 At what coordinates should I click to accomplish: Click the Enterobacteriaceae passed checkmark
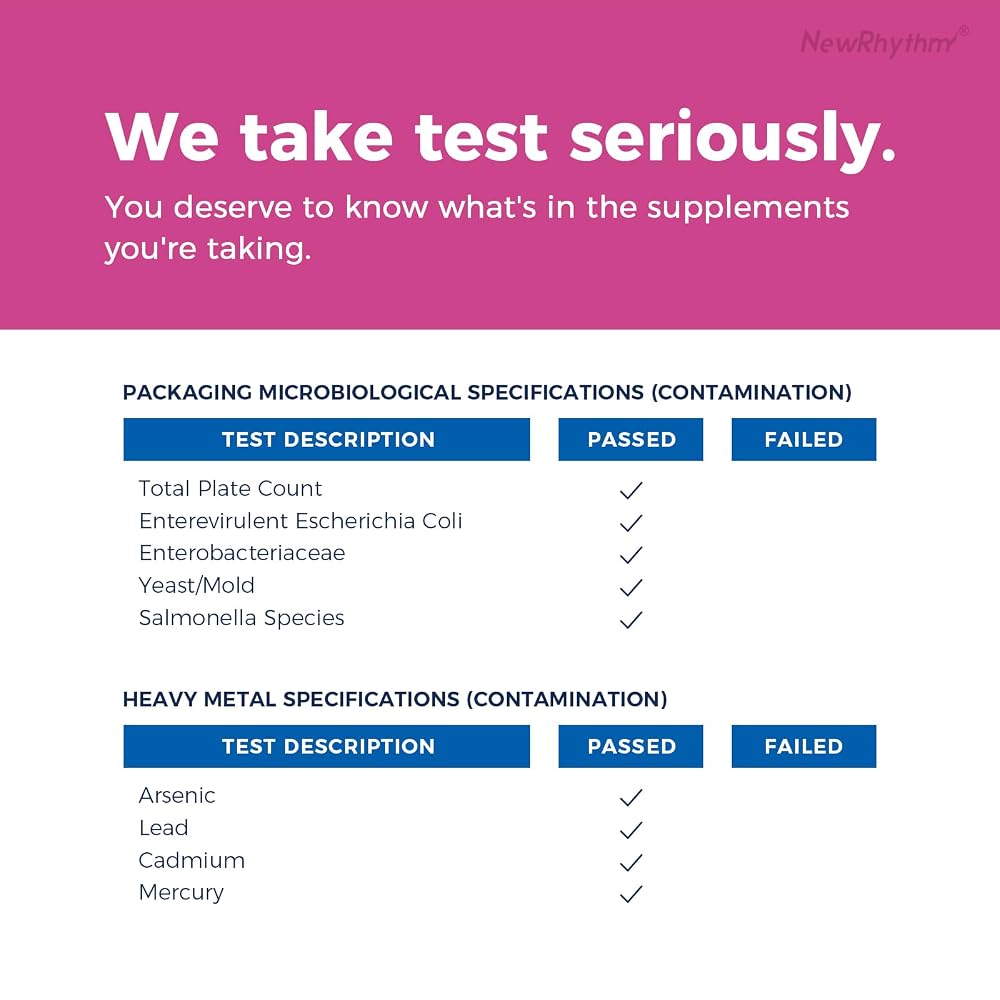[x=631, y=555]
